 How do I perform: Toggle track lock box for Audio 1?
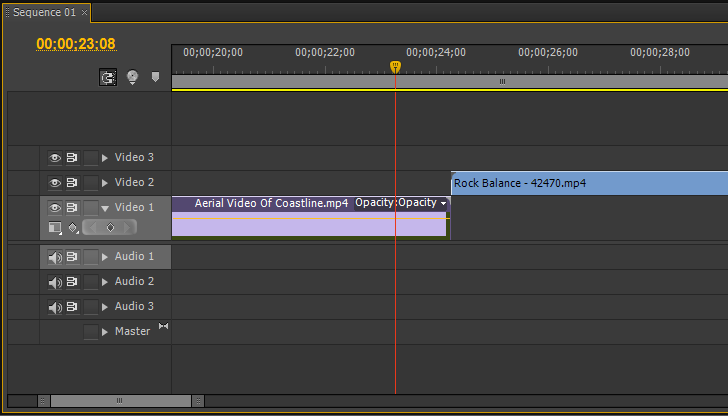pos(91,257)
